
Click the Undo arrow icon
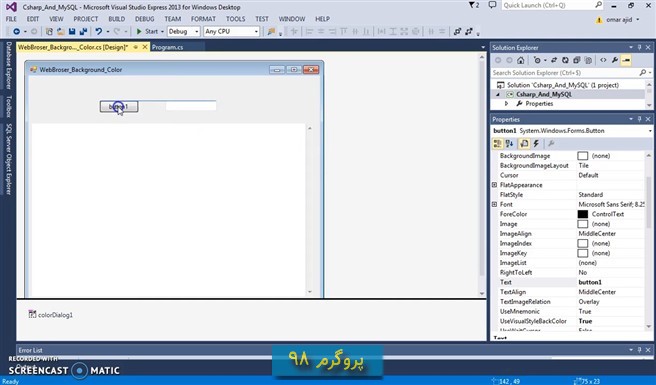(x=99, y=31)
